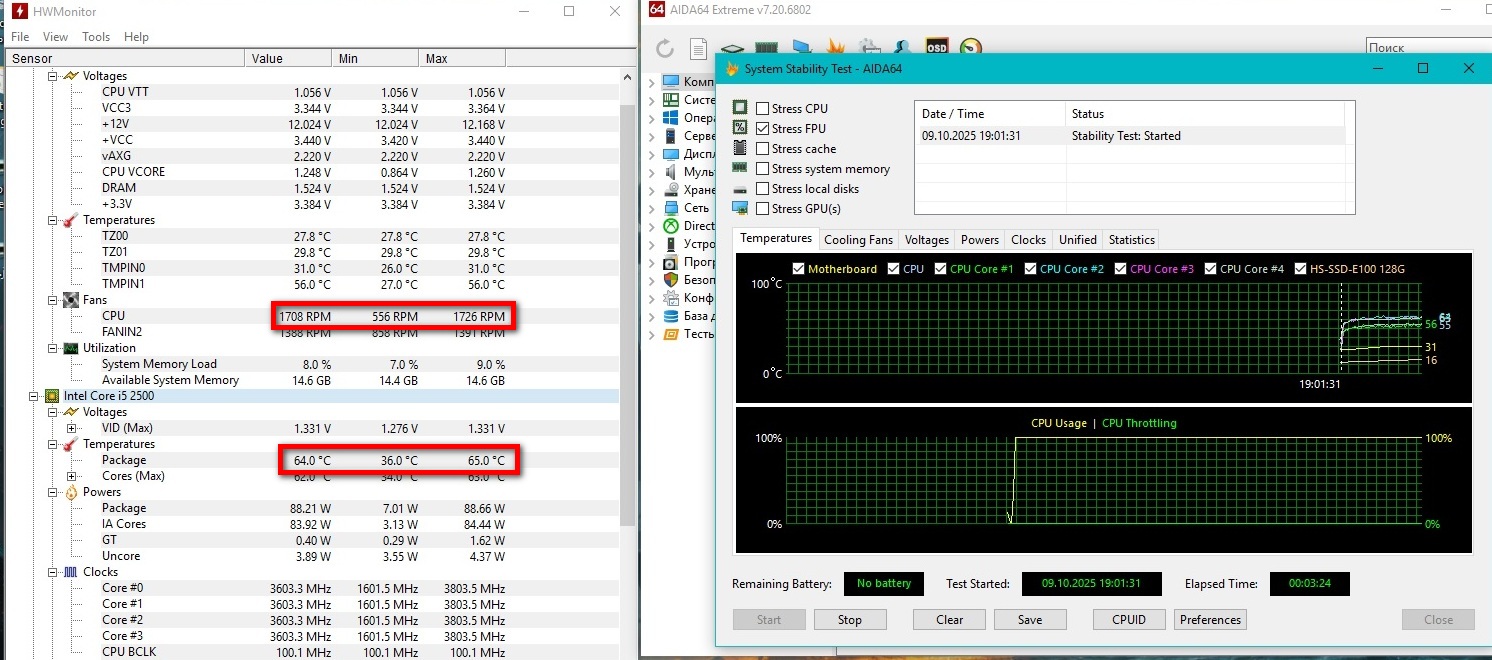Click the network icon beside Сеть

click(671, 208)
